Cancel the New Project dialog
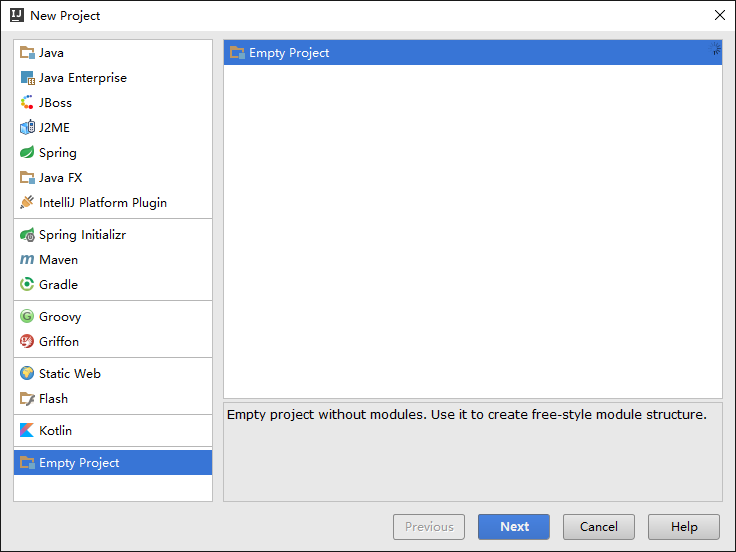The height and width of the screenshot is (552, 736). (599, 527)
